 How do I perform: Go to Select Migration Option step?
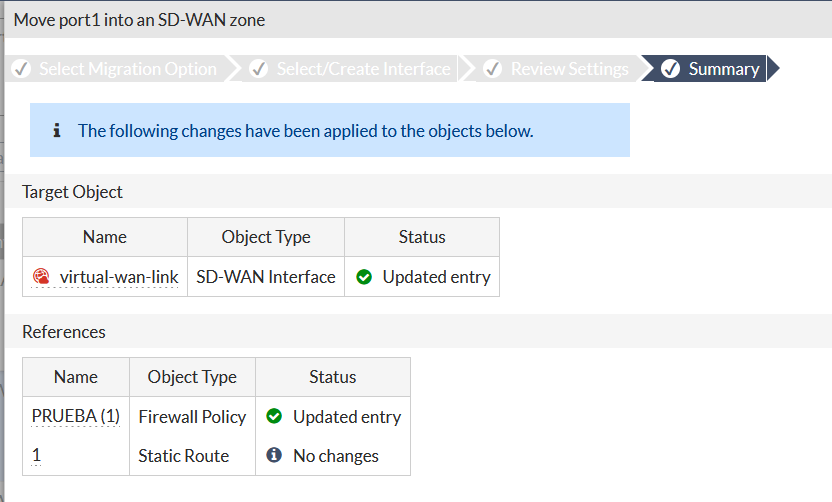[127, 69]
